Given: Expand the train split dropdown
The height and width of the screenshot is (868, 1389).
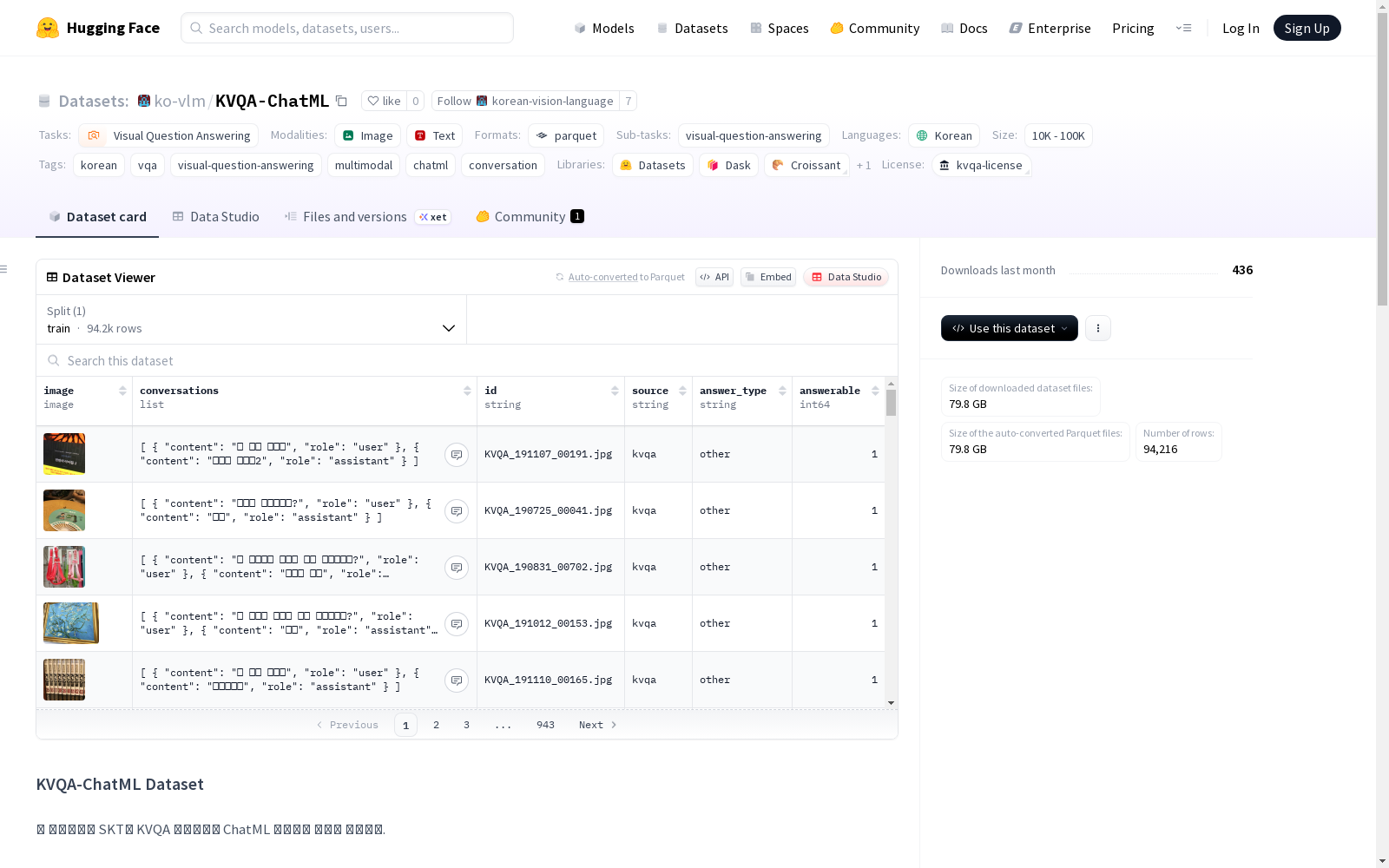Looking at the screenshot, I should (251, 319).
